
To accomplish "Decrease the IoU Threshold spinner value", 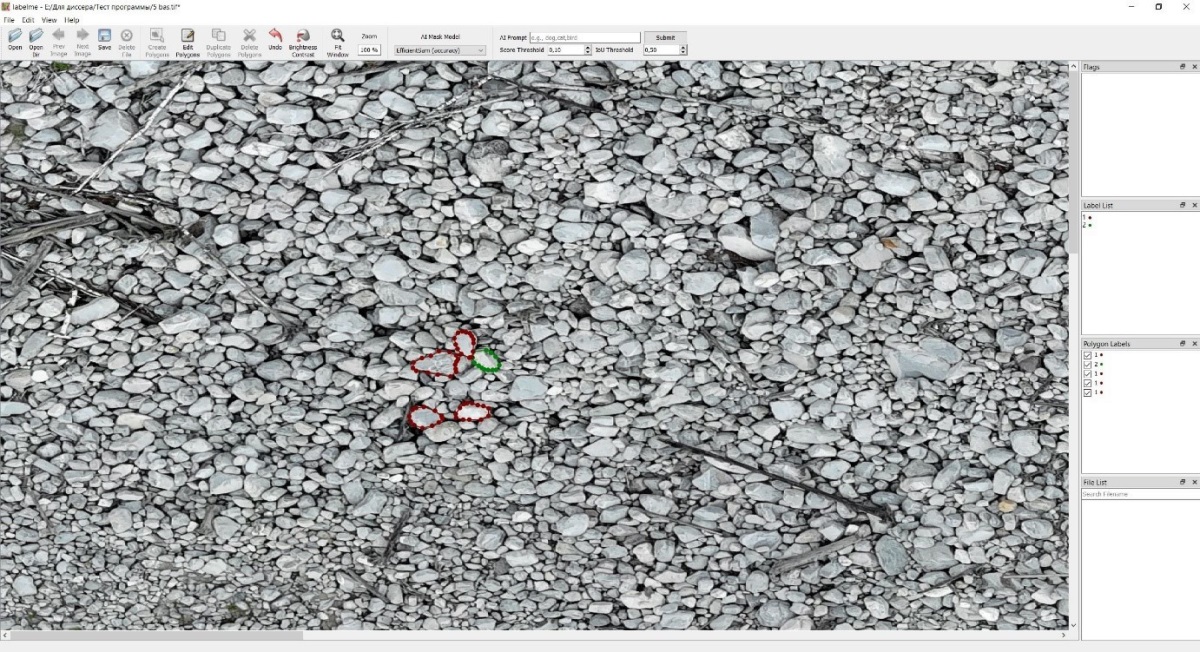I will (x=683, y=52).
